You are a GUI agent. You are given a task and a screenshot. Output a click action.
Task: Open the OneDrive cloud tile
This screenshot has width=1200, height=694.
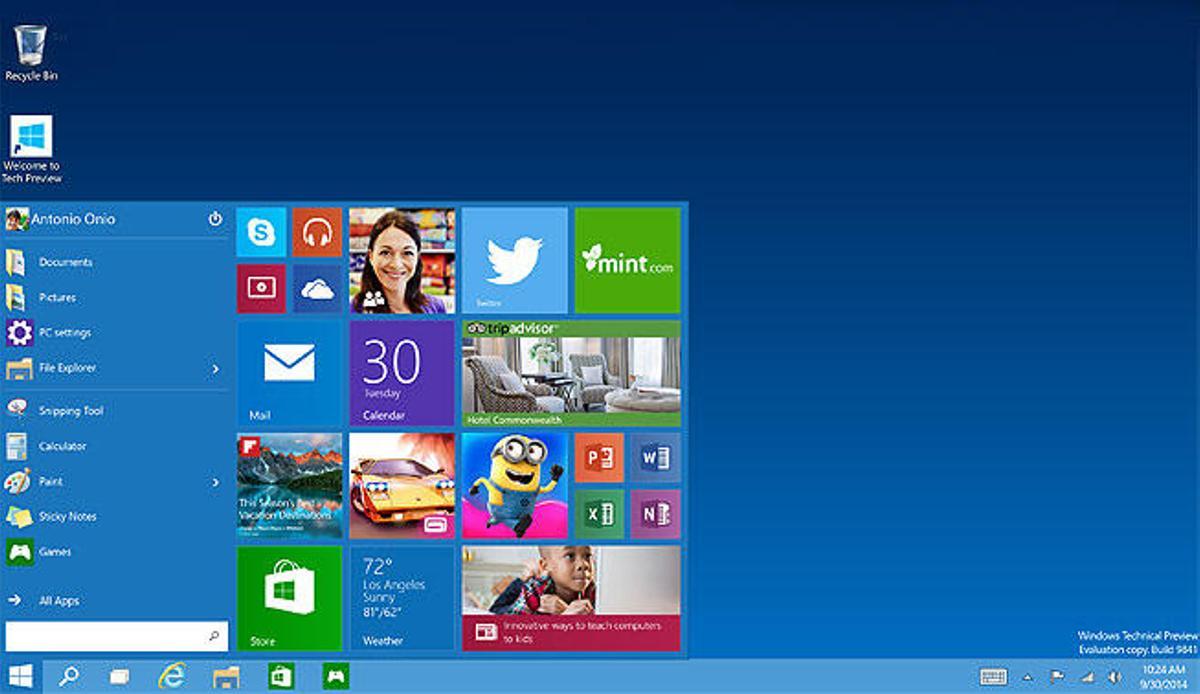[x=317, y=288]
